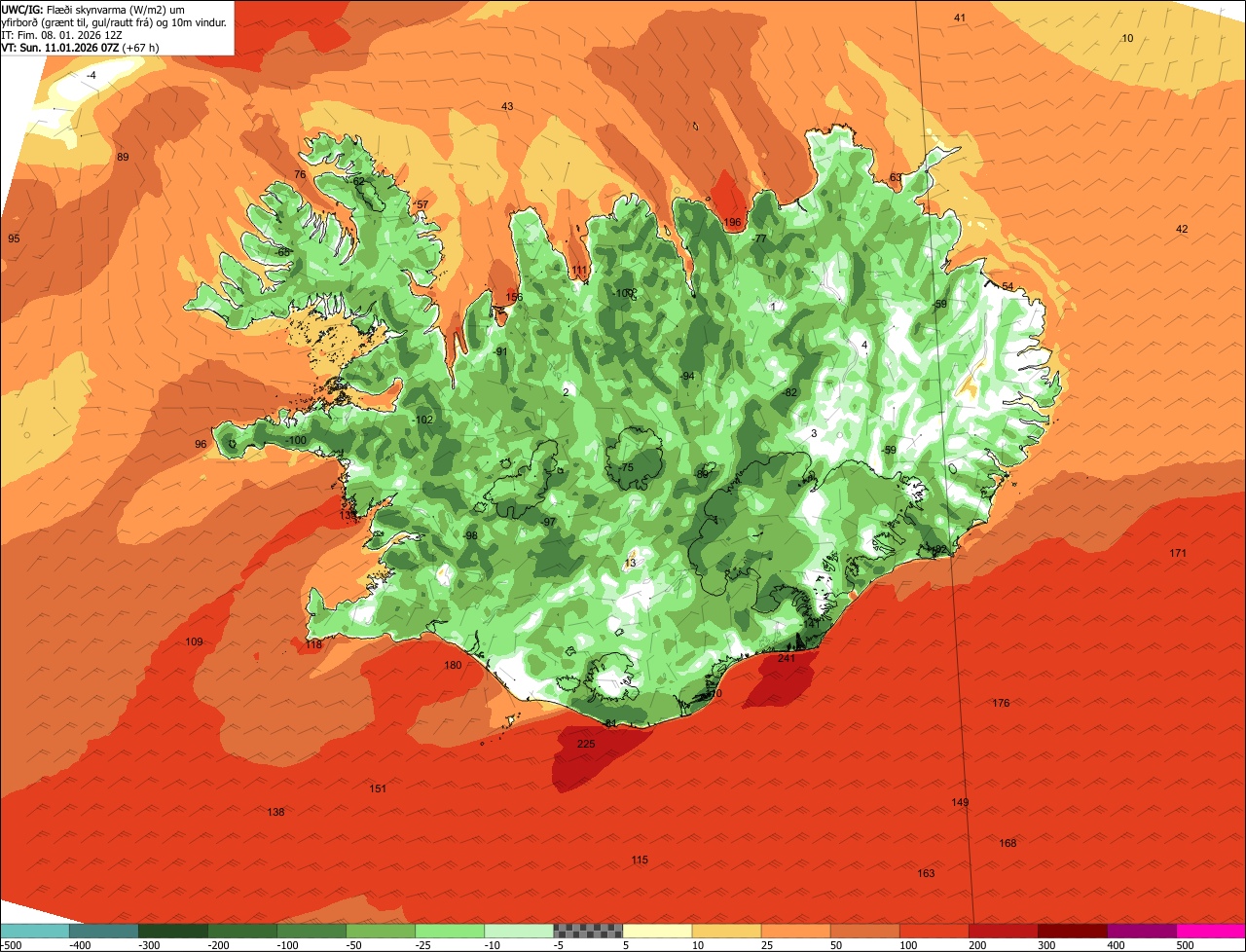Screen dimensions: 1246x952
Task: Click the map value 111 on the north coast
Action: (x=579, y=270)
